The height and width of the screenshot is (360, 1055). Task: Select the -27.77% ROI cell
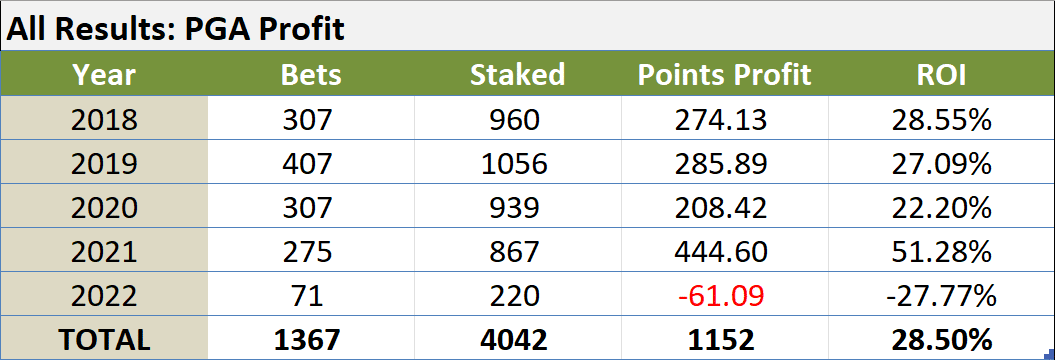941,294
